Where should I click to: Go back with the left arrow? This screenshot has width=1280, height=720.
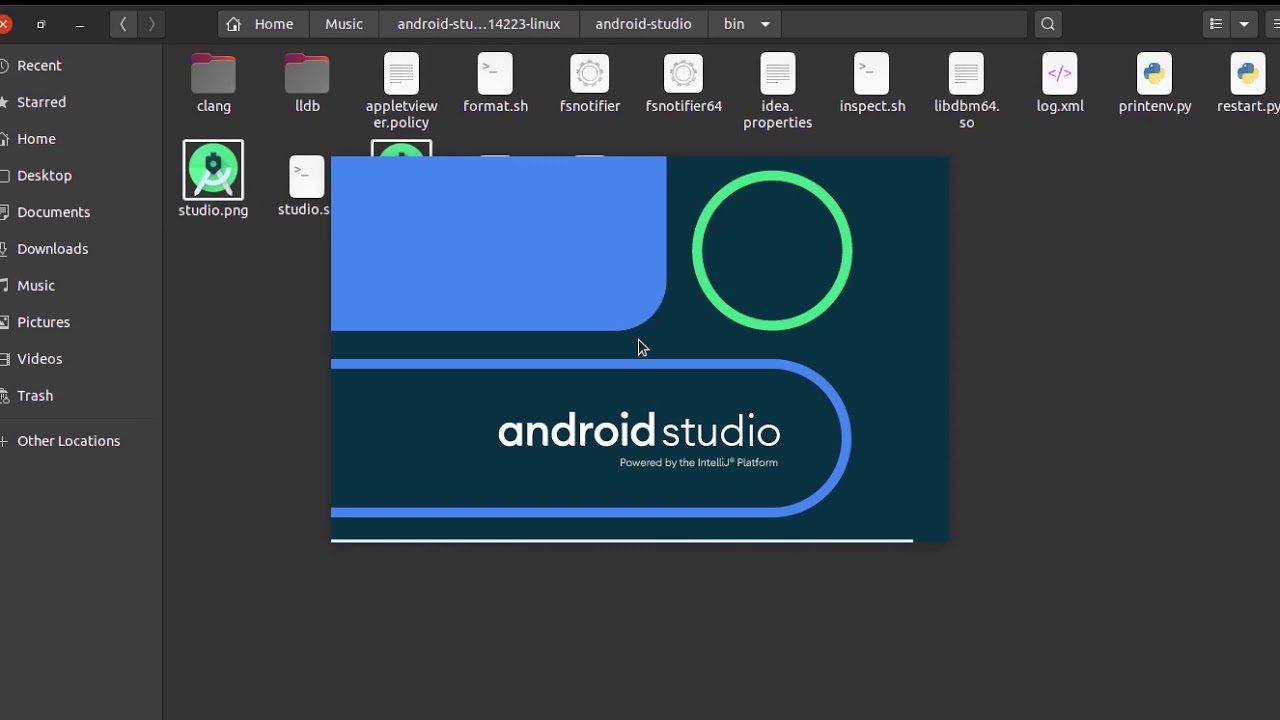(x=122, y=24)
